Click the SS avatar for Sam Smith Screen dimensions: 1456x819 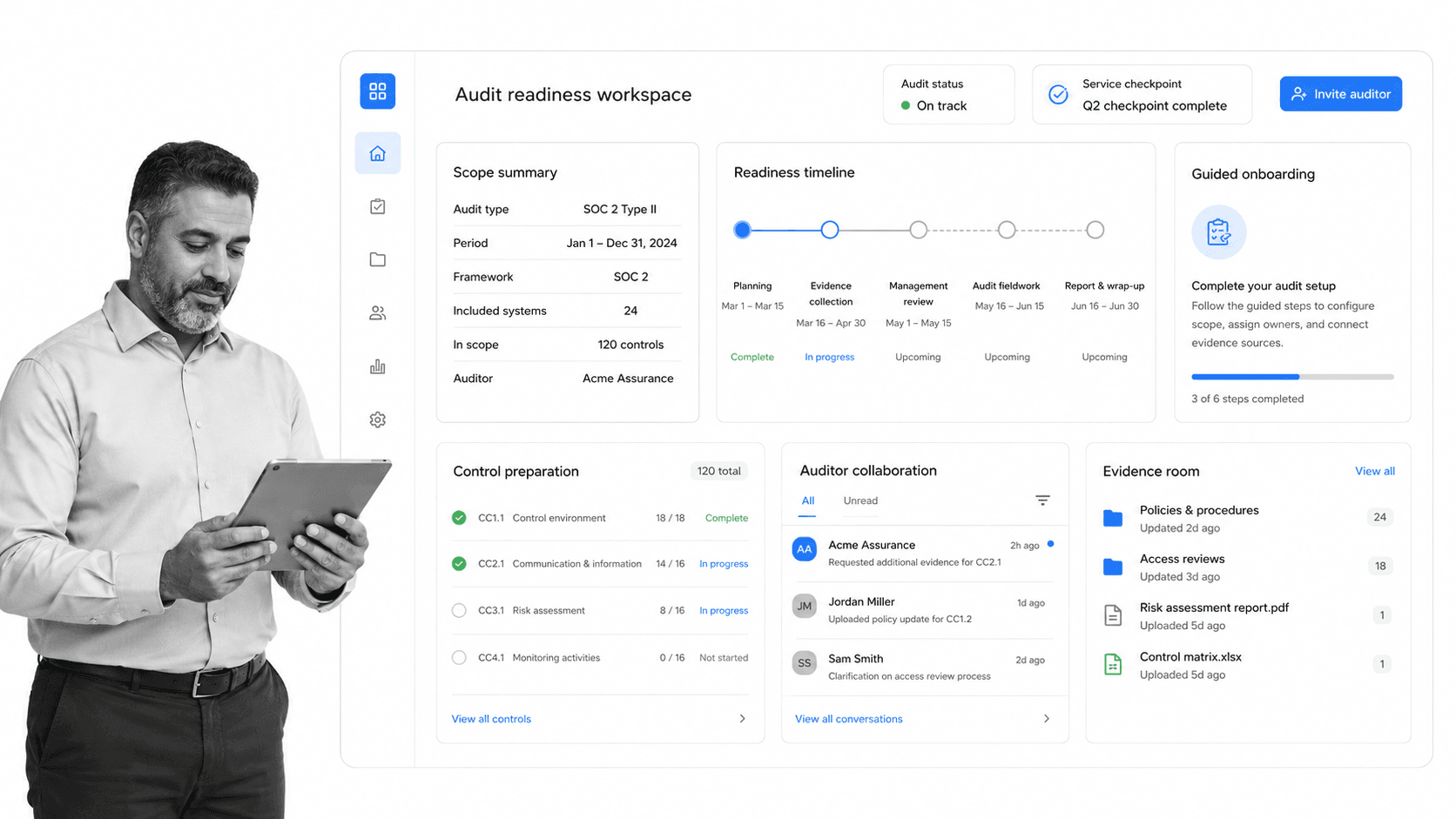click(805, 663)
